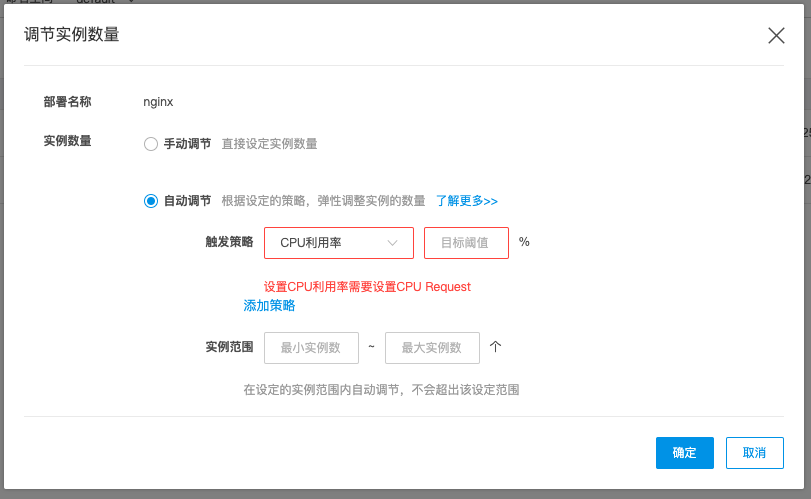
Task: Cancel with the 取消 button
Action: (755, 453)
